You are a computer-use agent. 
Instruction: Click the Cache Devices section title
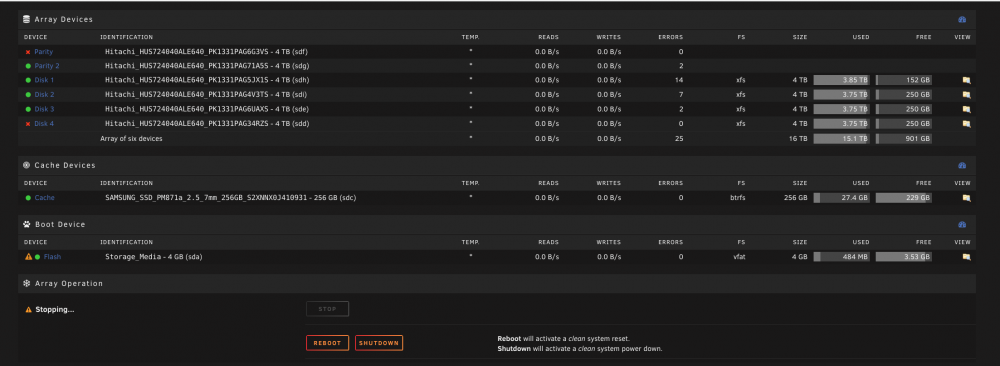tap(64, 165)
